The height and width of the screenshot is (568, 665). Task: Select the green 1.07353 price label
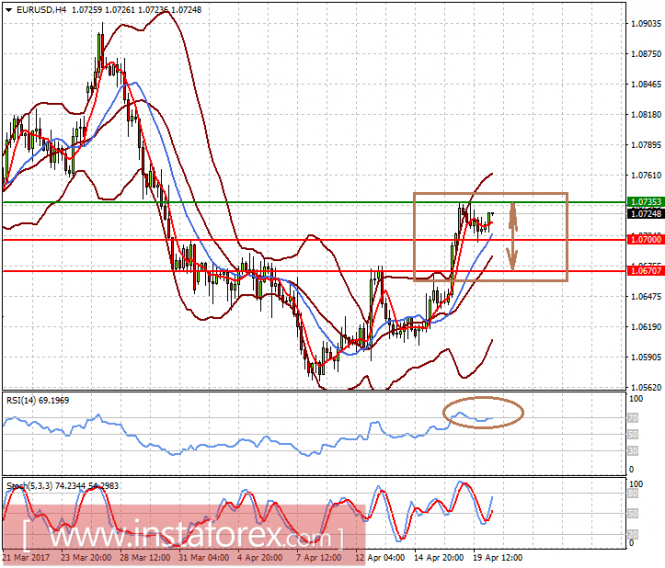click(645, 202)
